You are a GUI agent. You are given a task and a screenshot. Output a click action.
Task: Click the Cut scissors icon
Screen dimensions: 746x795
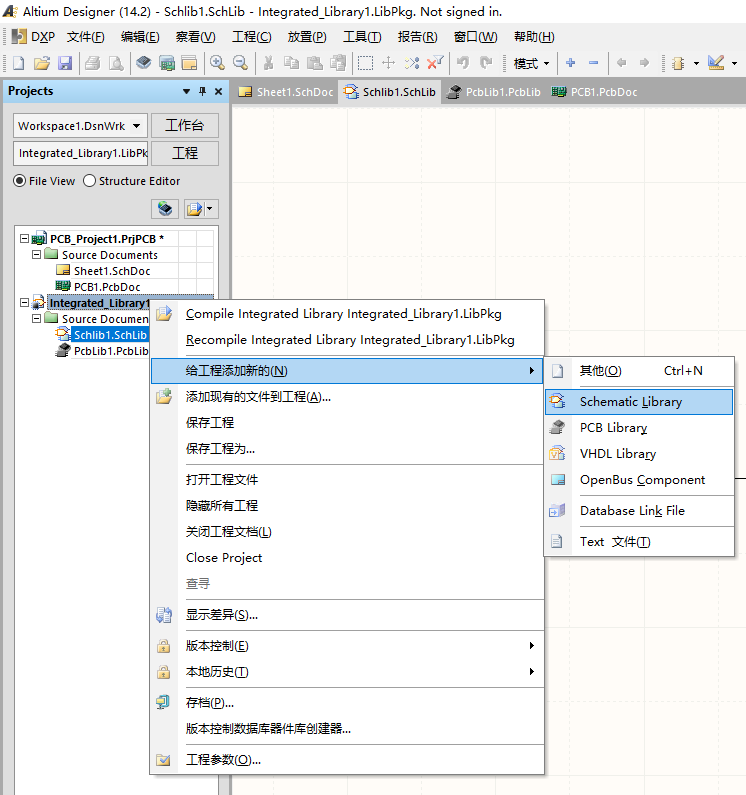point(268,63)
